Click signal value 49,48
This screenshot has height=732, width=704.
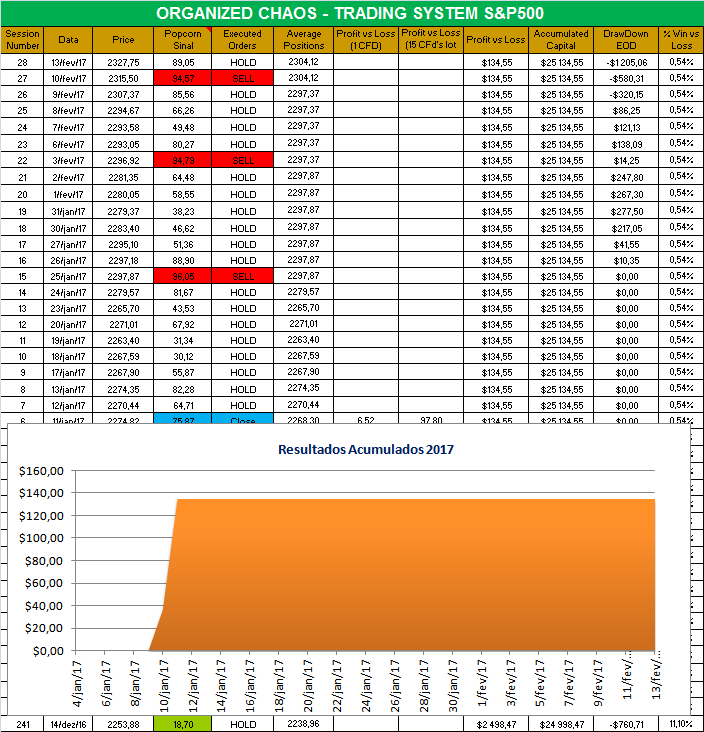click(x=183, y=127)
